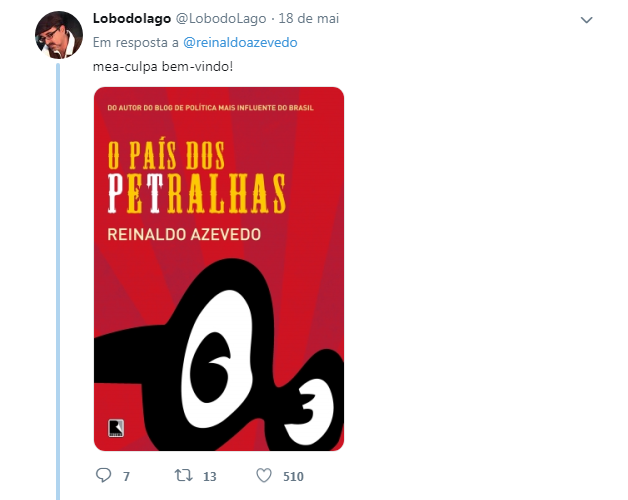Screen dimensions: 628x500
Task: Click the reply speech bubble icon
Action: [x=103, y=475]
